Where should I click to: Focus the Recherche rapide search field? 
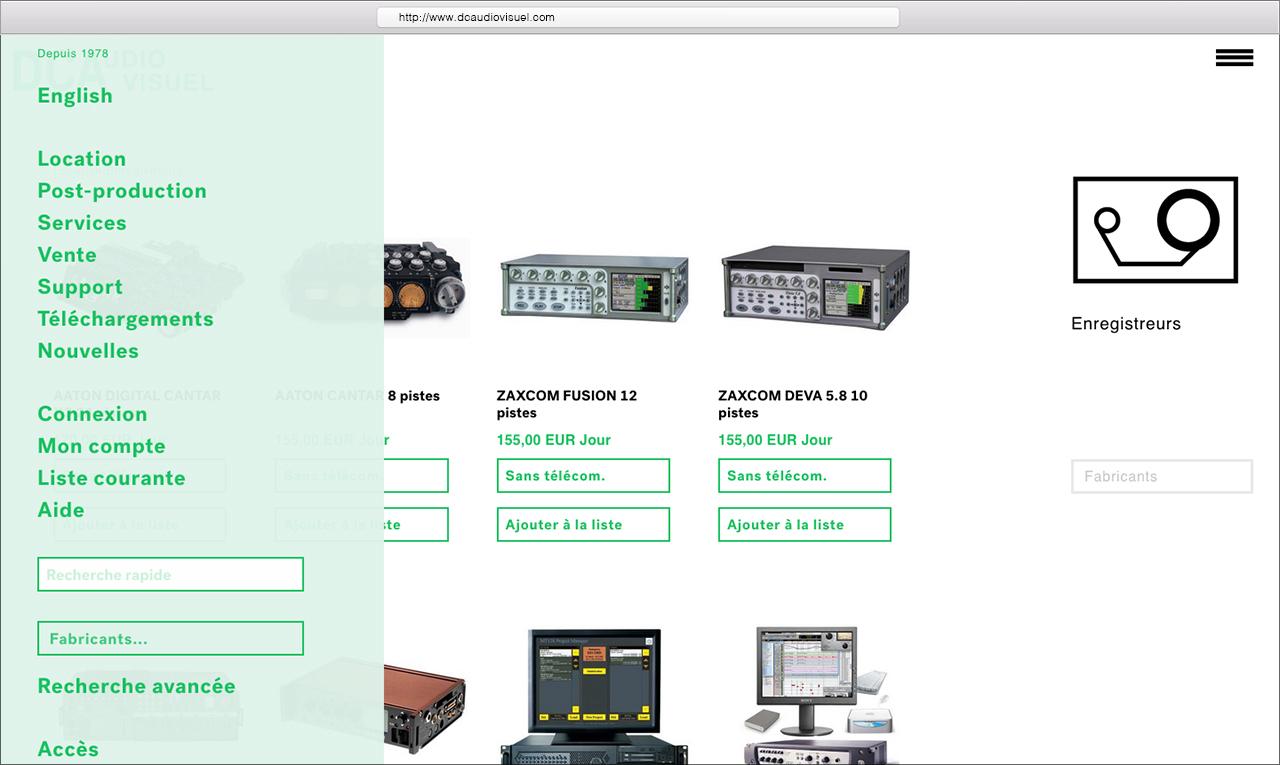(x=170, y=574)
